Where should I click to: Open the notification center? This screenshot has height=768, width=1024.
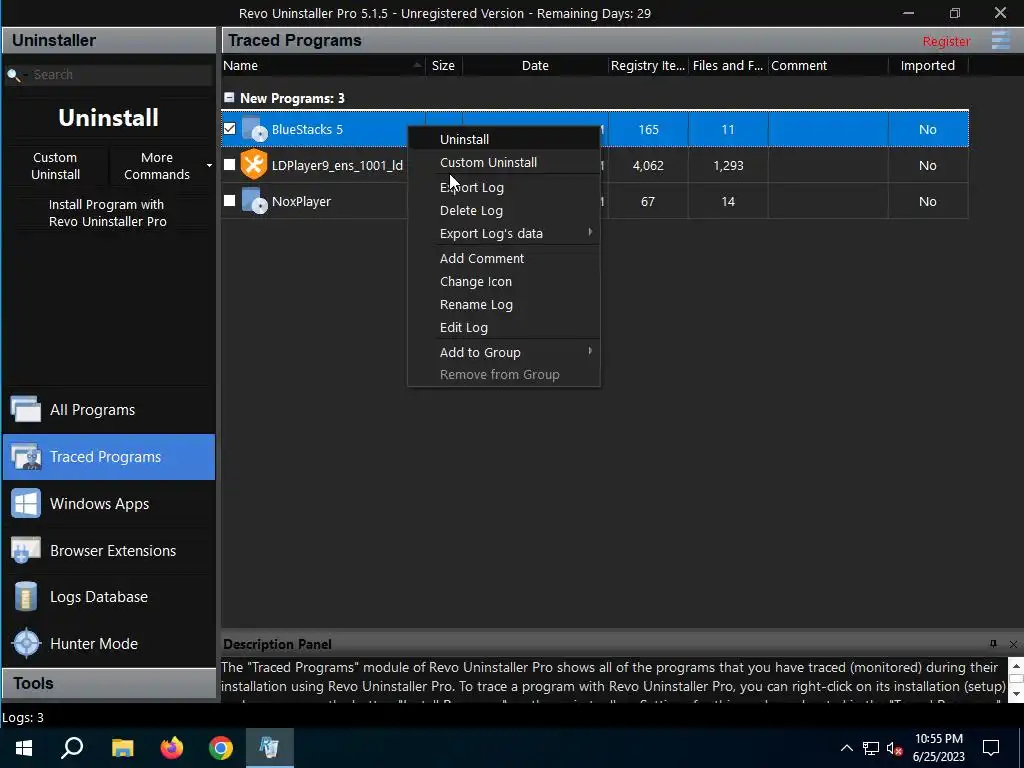[x=991, y=748]
